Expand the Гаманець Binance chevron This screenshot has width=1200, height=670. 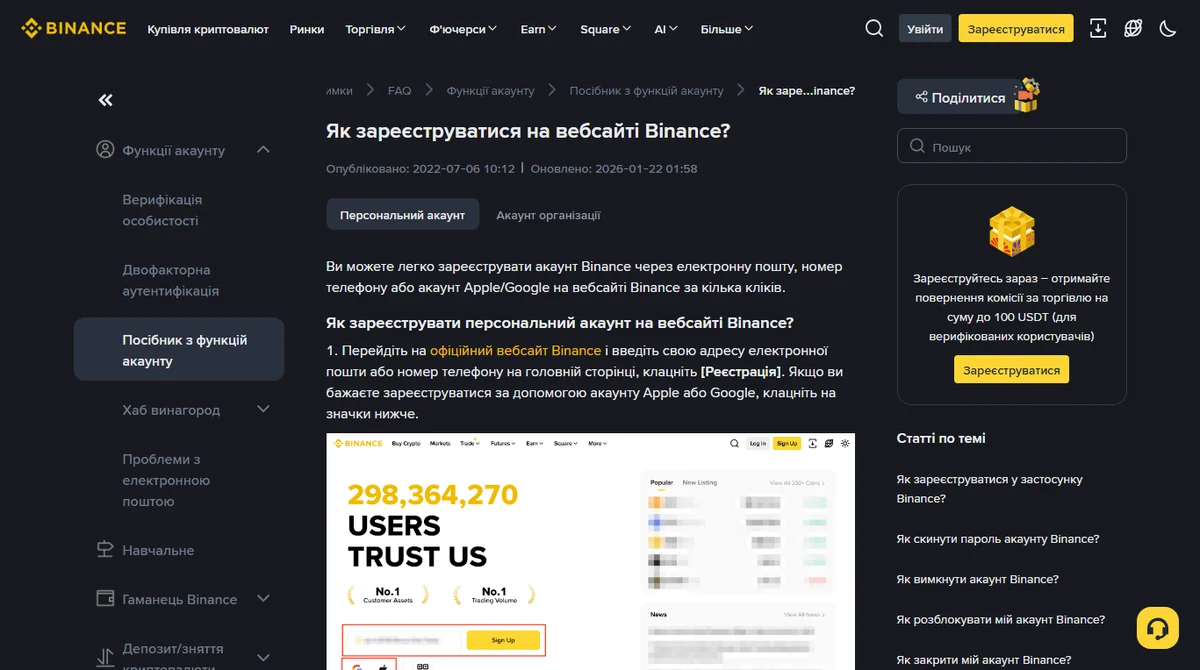tap(264, 599)
